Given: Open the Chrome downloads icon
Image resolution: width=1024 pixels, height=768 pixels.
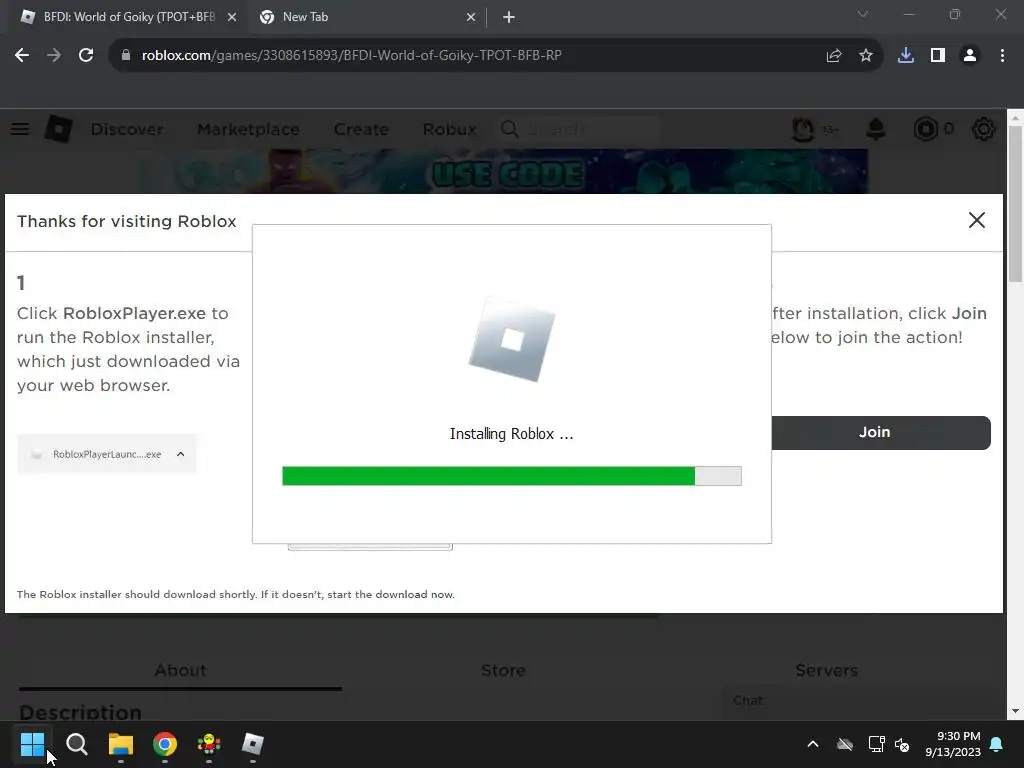Looking at the screenshot, I should pyautogui.click(x=906, y=56).
